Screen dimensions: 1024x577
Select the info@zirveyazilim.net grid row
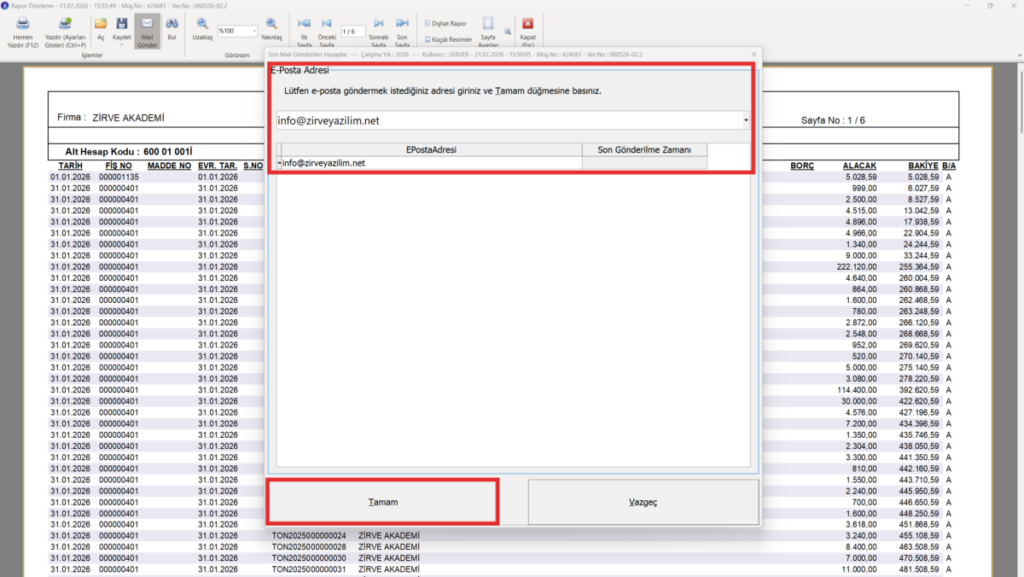491,163
